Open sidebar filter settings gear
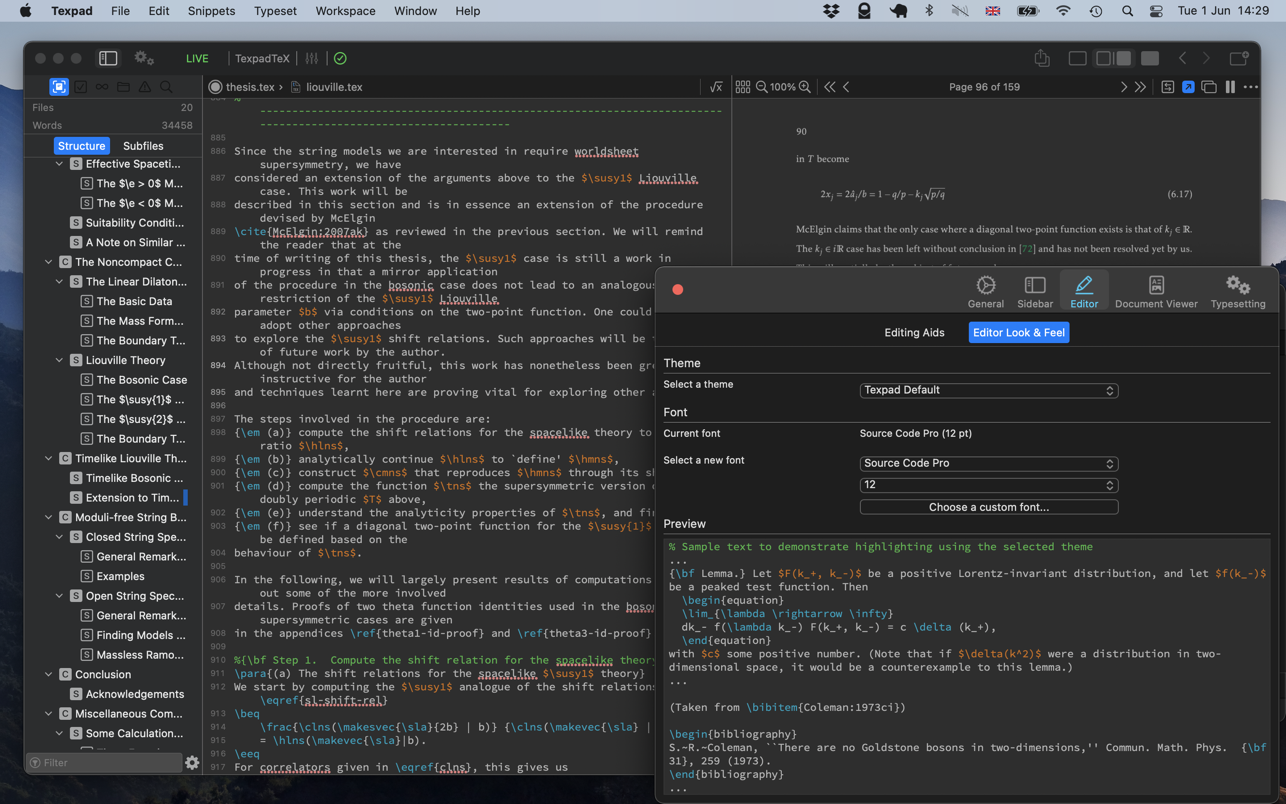The image size is (1286, 804). coord(192,763)
